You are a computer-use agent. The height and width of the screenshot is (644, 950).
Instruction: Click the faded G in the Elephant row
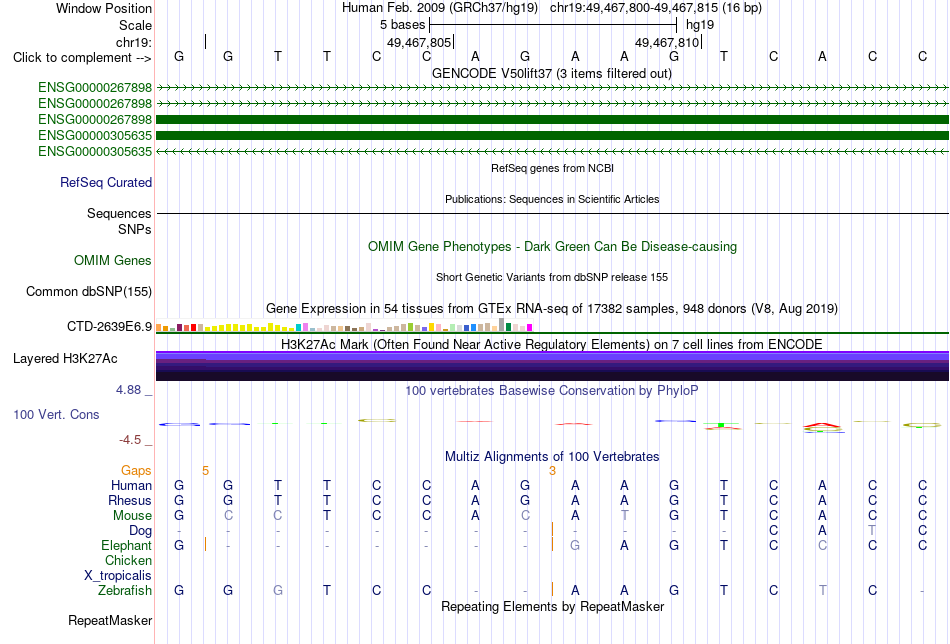pyautogui.click(x=575, y=545)
